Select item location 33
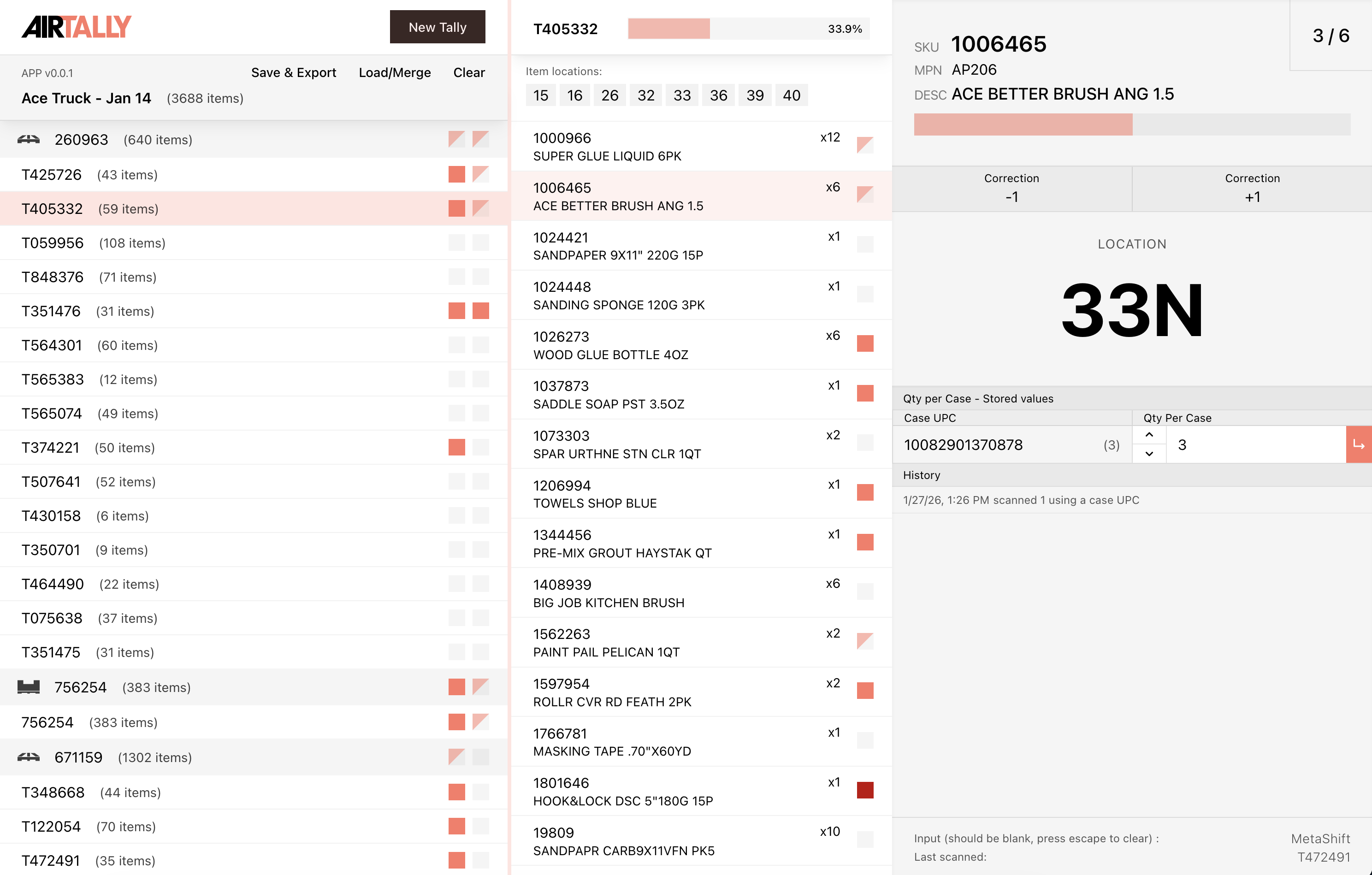1372x875 pixels. (681, 95)
